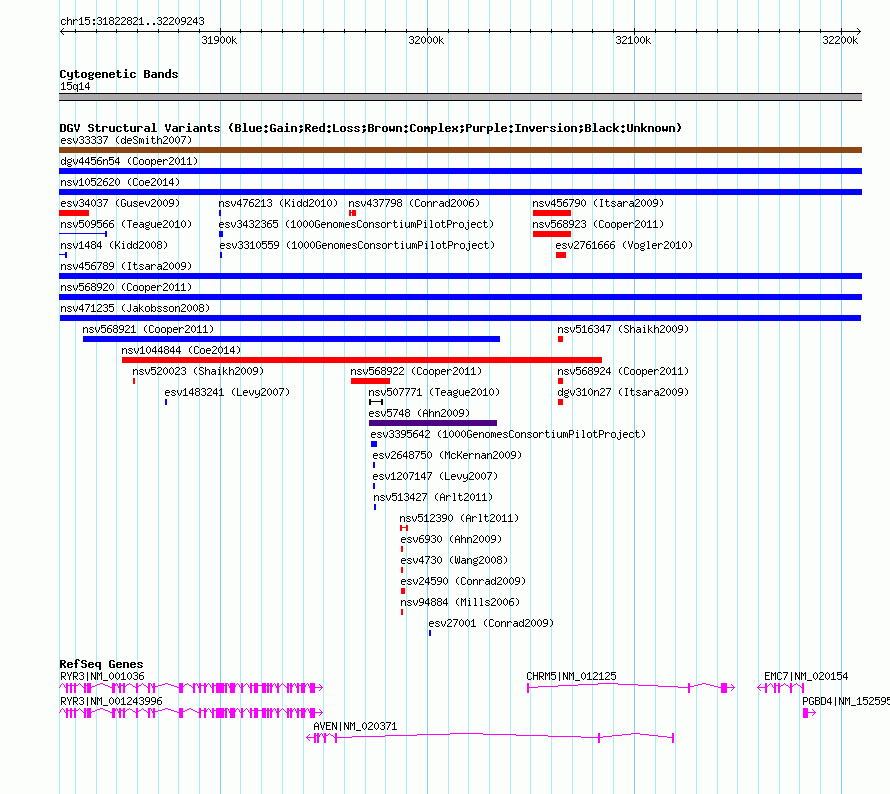Screen dimensions: 890x794
Task: Click the RYR3|NM_001243996 gene model
Action: tap(191, 713)
